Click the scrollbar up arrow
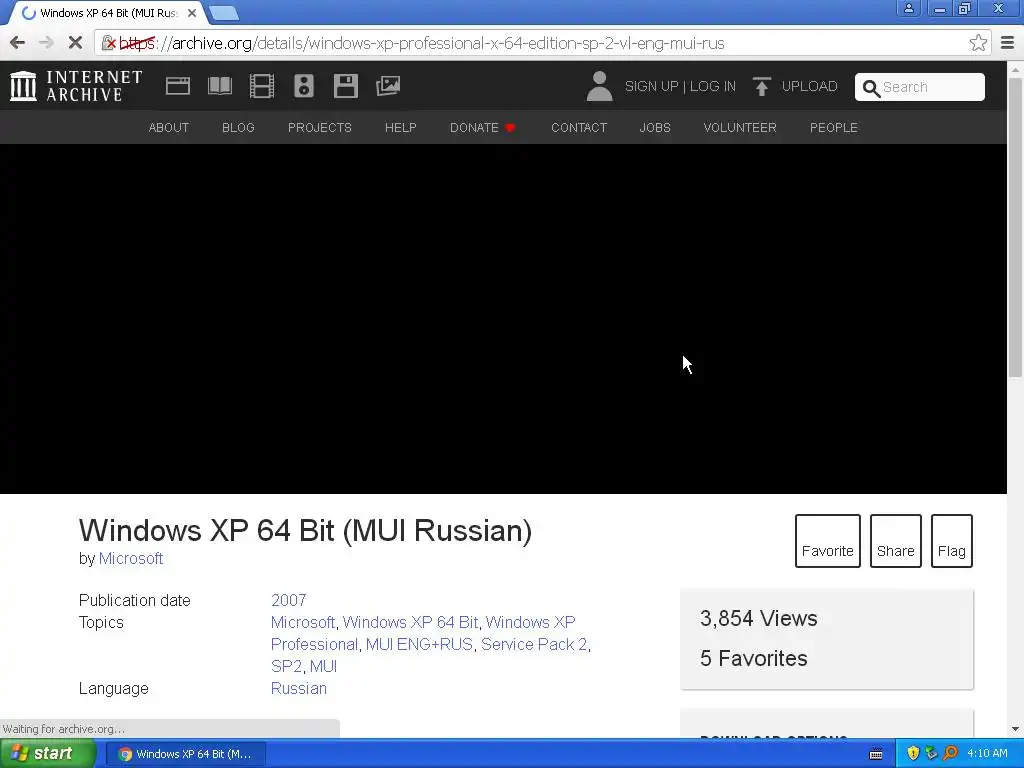 (x=1015, y=68)
